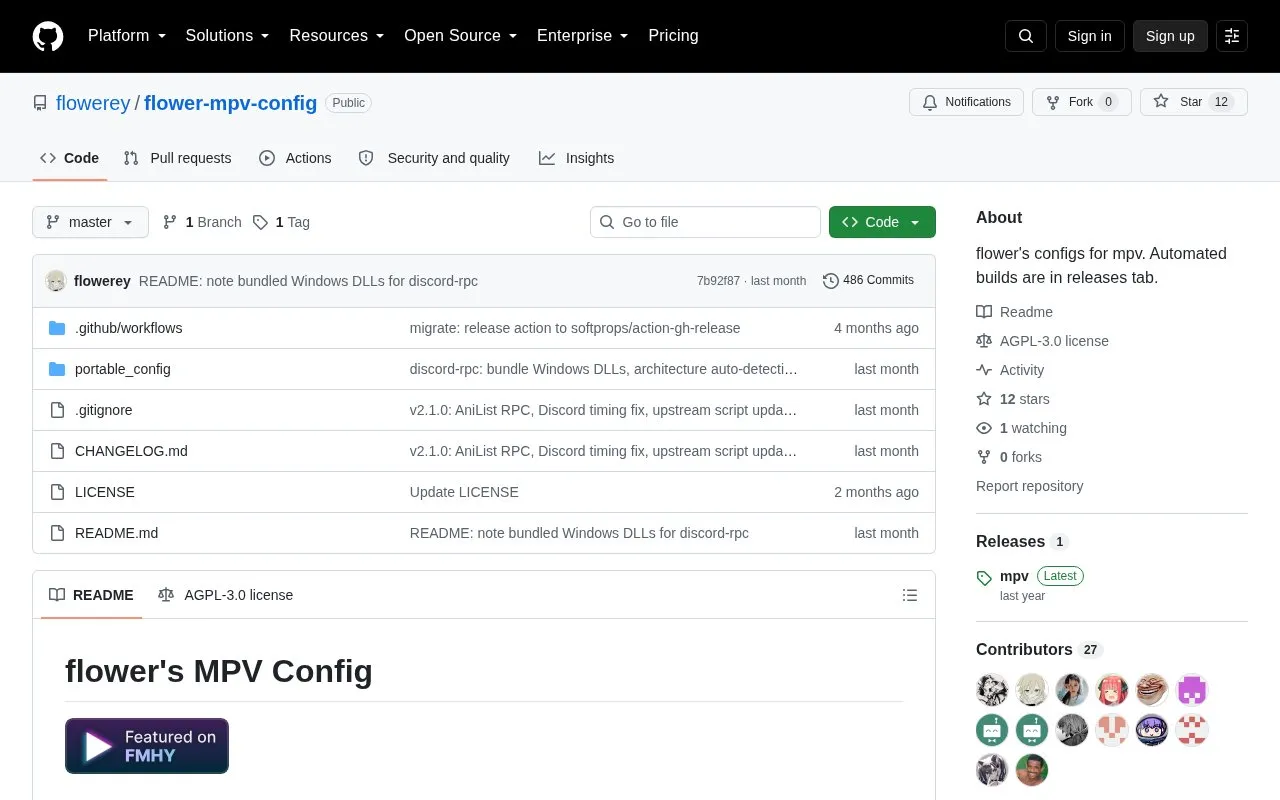Open the Activity link in About
Image resolution: width=1280 pixels, height=800 pixels.
coord(1010,370)
